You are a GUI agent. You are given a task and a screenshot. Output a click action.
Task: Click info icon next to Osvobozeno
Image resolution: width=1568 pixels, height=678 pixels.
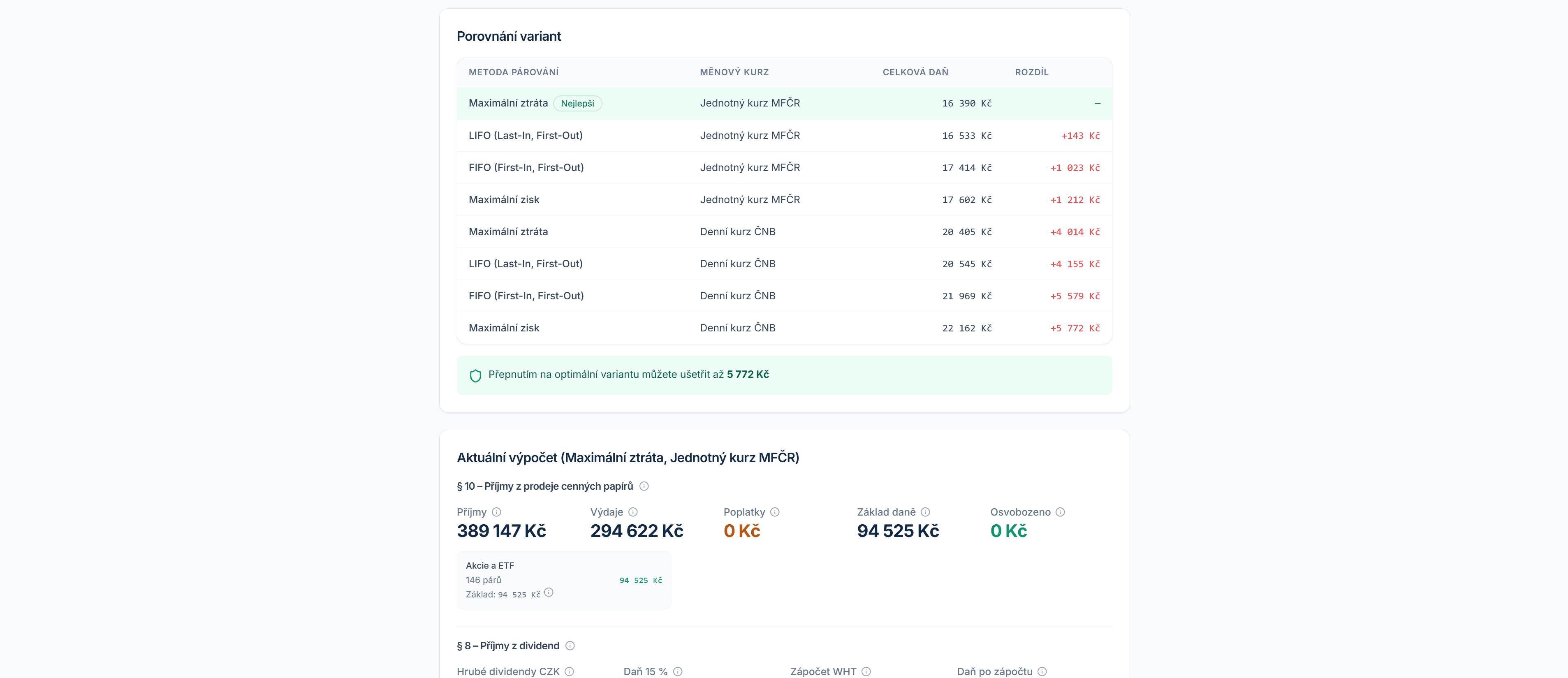click(x=1061, y=512)
